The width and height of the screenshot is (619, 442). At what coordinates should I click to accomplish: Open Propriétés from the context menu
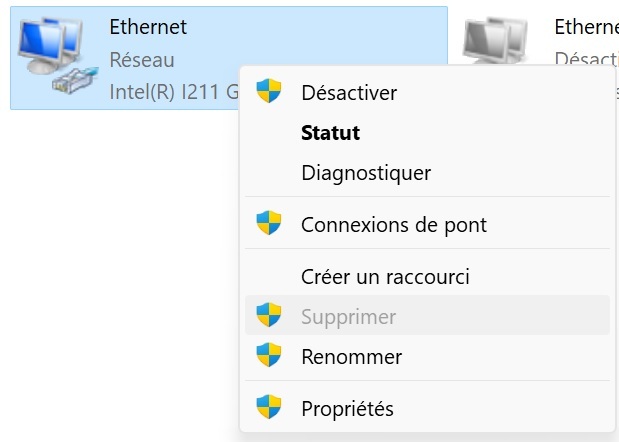coord(428,408)
